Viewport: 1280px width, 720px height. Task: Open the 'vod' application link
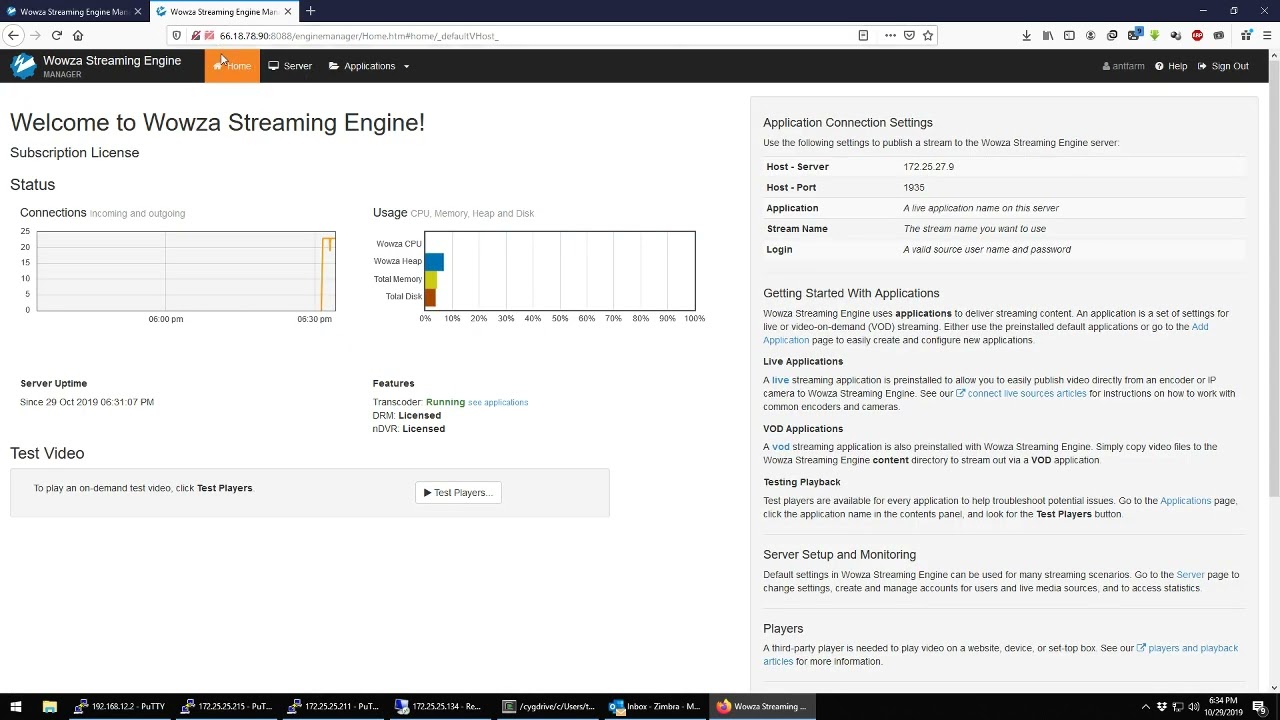[x=780, y=447]
